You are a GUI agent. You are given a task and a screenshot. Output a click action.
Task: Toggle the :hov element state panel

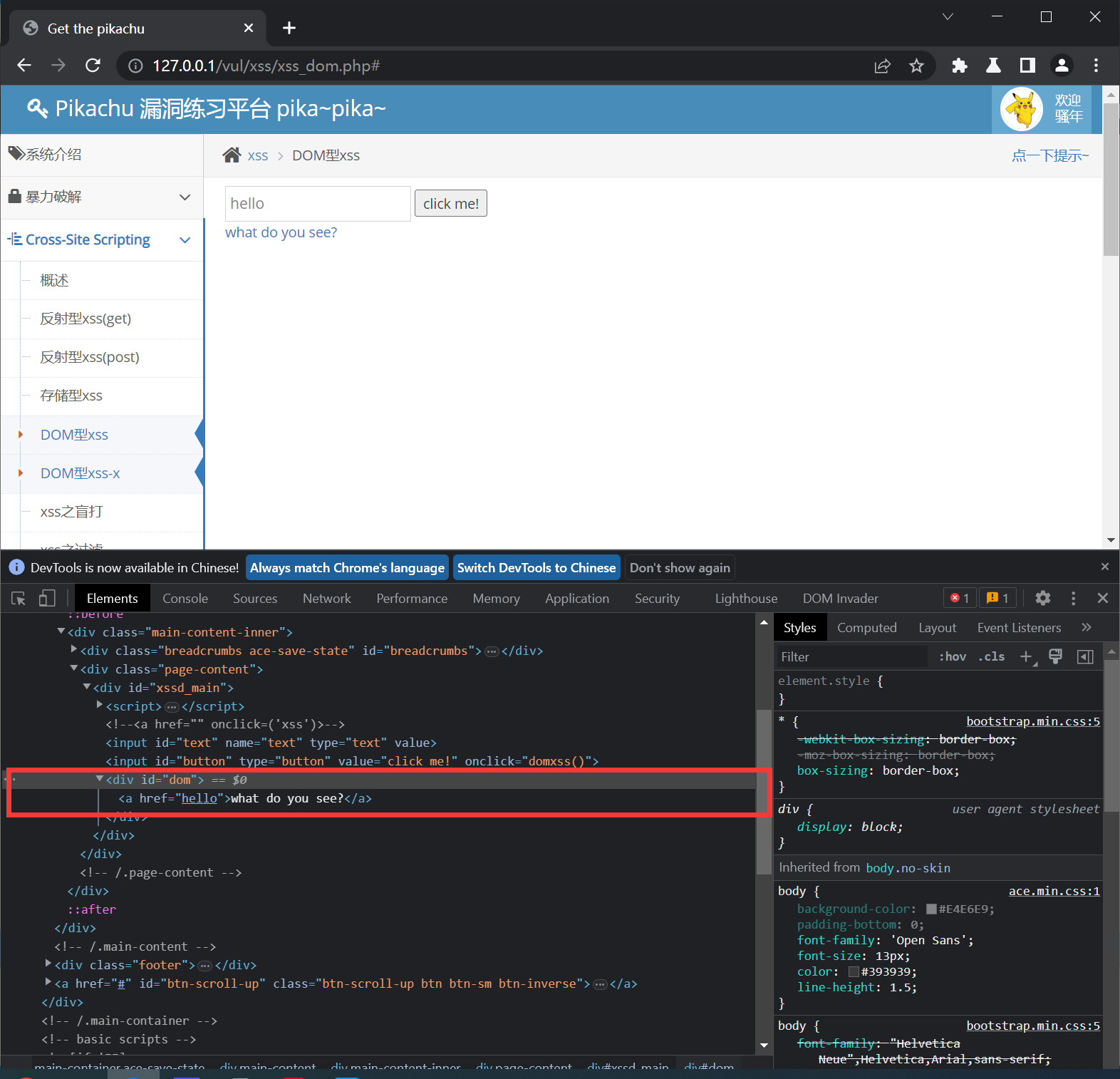point(953,657)
